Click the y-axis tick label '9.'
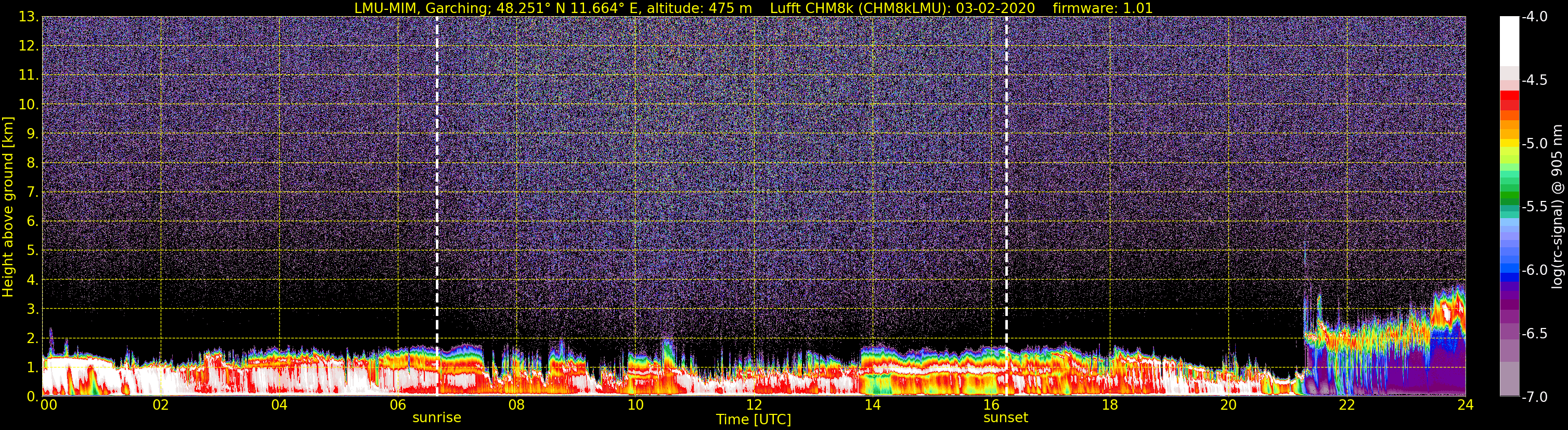Image resolution: width=1568 pixels, height=430 pixels. [33, 134]
